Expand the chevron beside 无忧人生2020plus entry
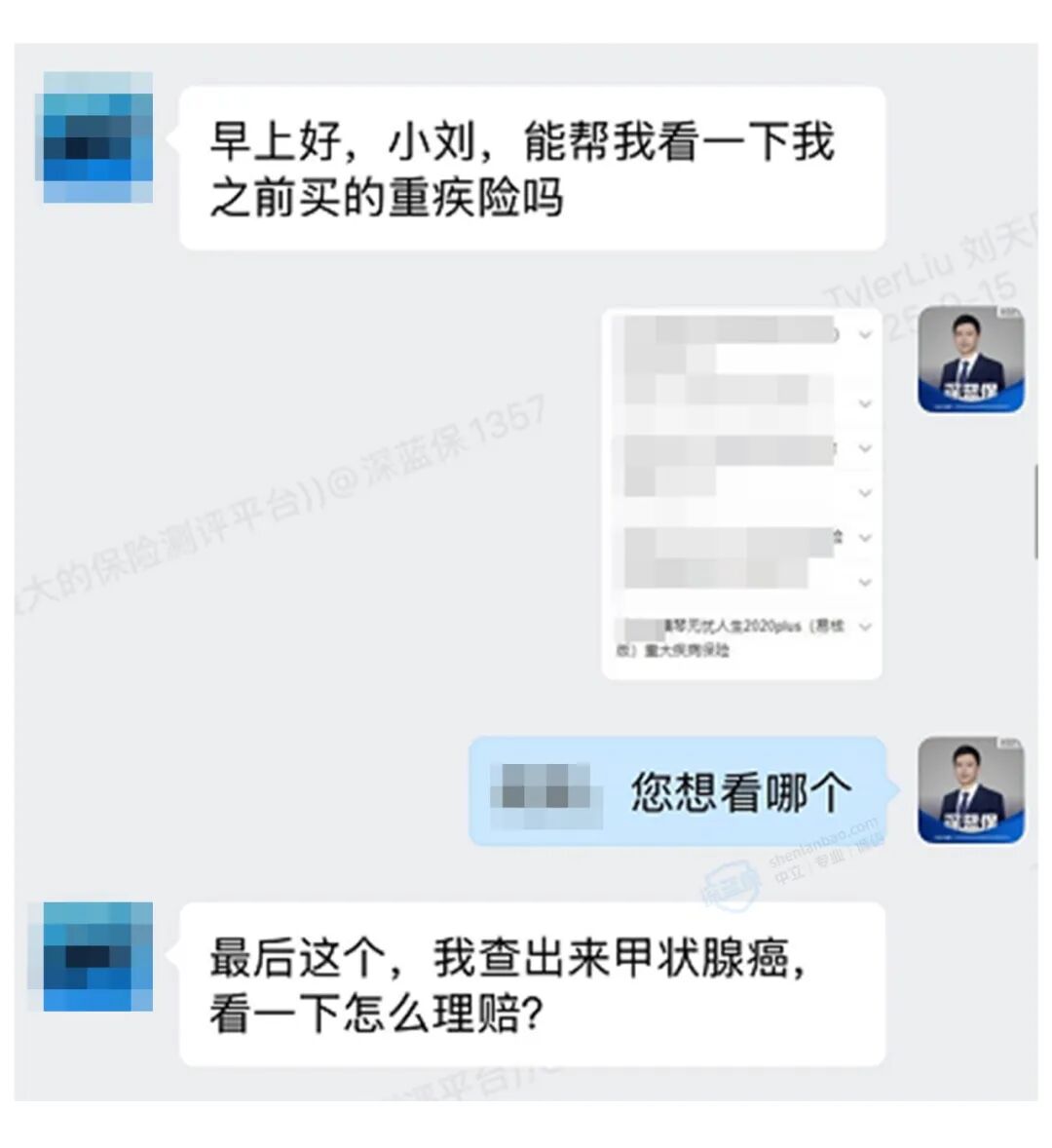The width and height of the screenshot is (1052, 1148). tap(865, 627)
